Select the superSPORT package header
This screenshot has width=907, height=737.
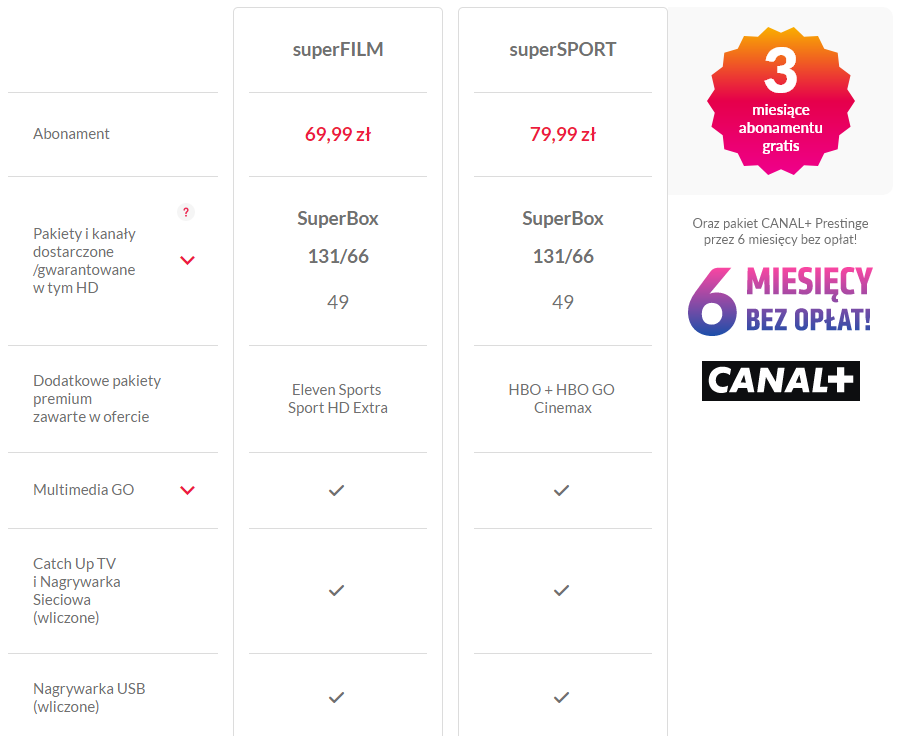click(x=563, y=50)
